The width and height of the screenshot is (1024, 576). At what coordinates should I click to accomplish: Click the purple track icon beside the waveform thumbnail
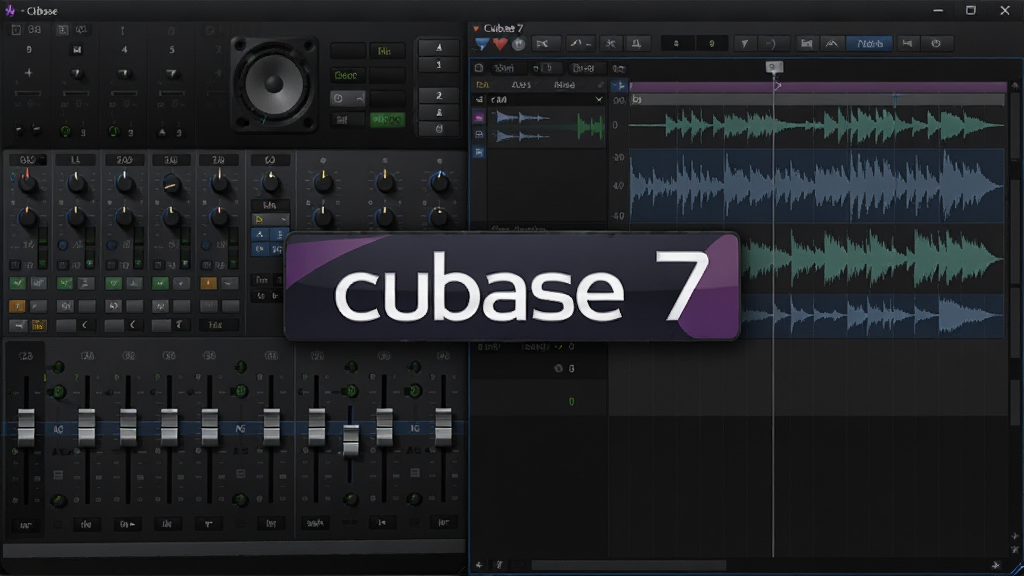(479, 118)
